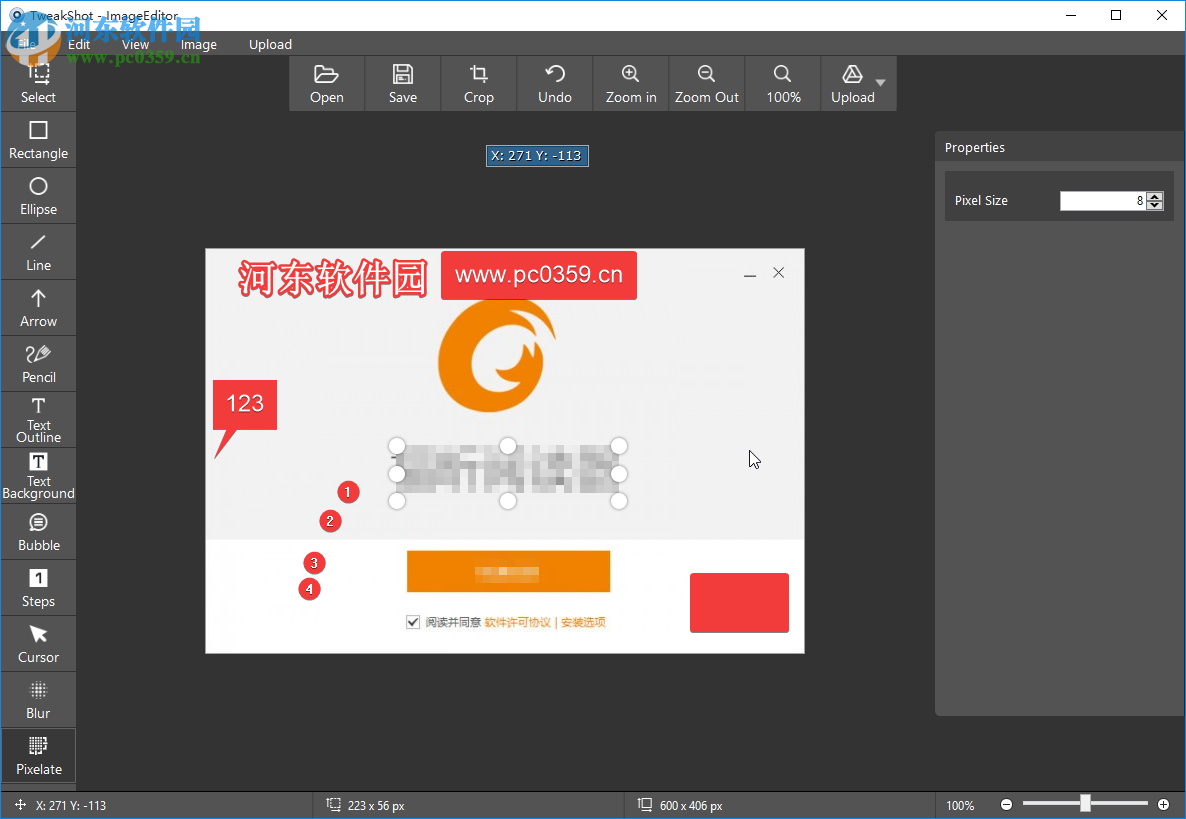Select the Pencil tool

38,363
